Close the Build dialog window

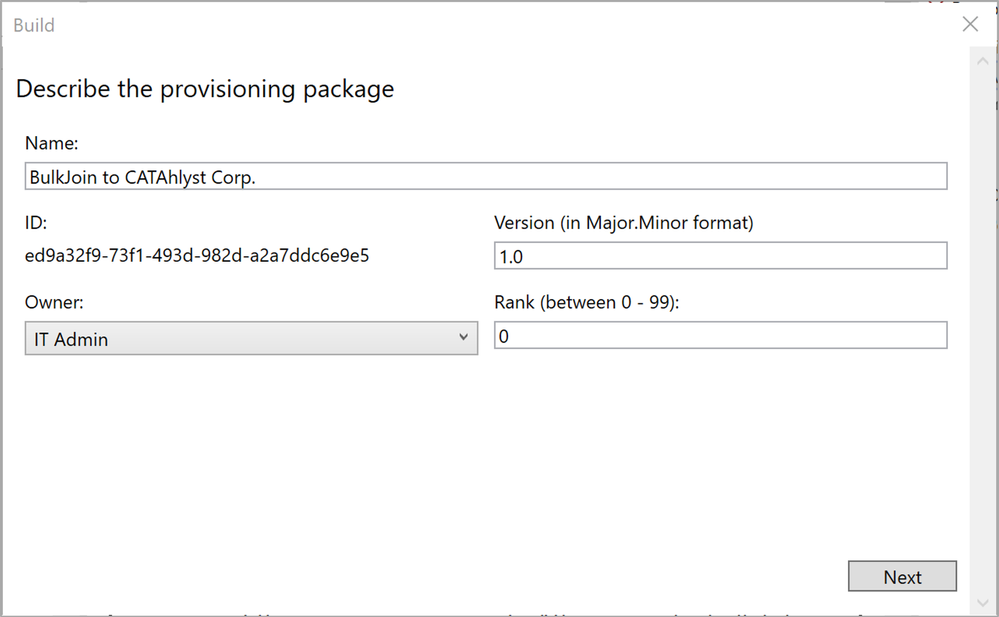click(970, 25)
